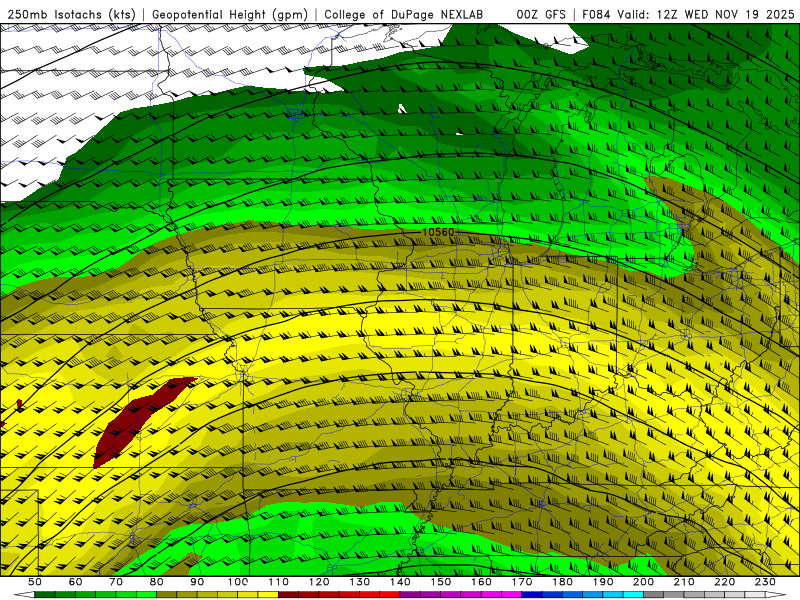This screenshot has height=600, width=800.
Task: Click the red color bar segment under 120
Action: (x=329, y=595)
